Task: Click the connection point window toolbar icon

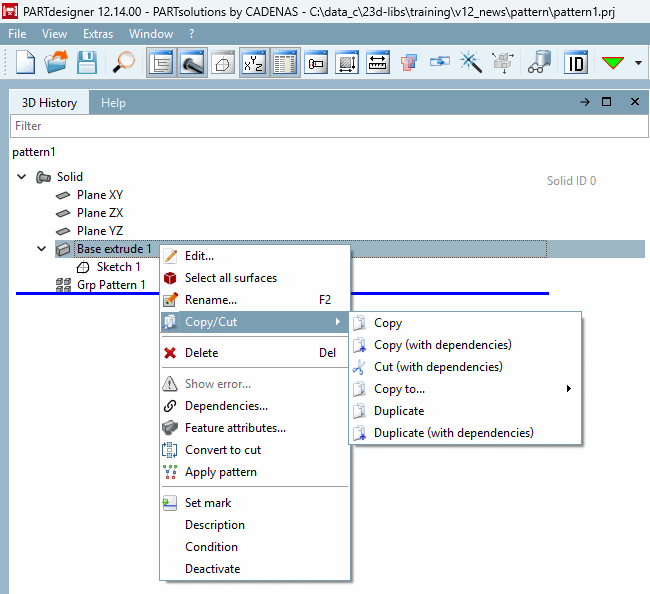Action: point(316,63)
